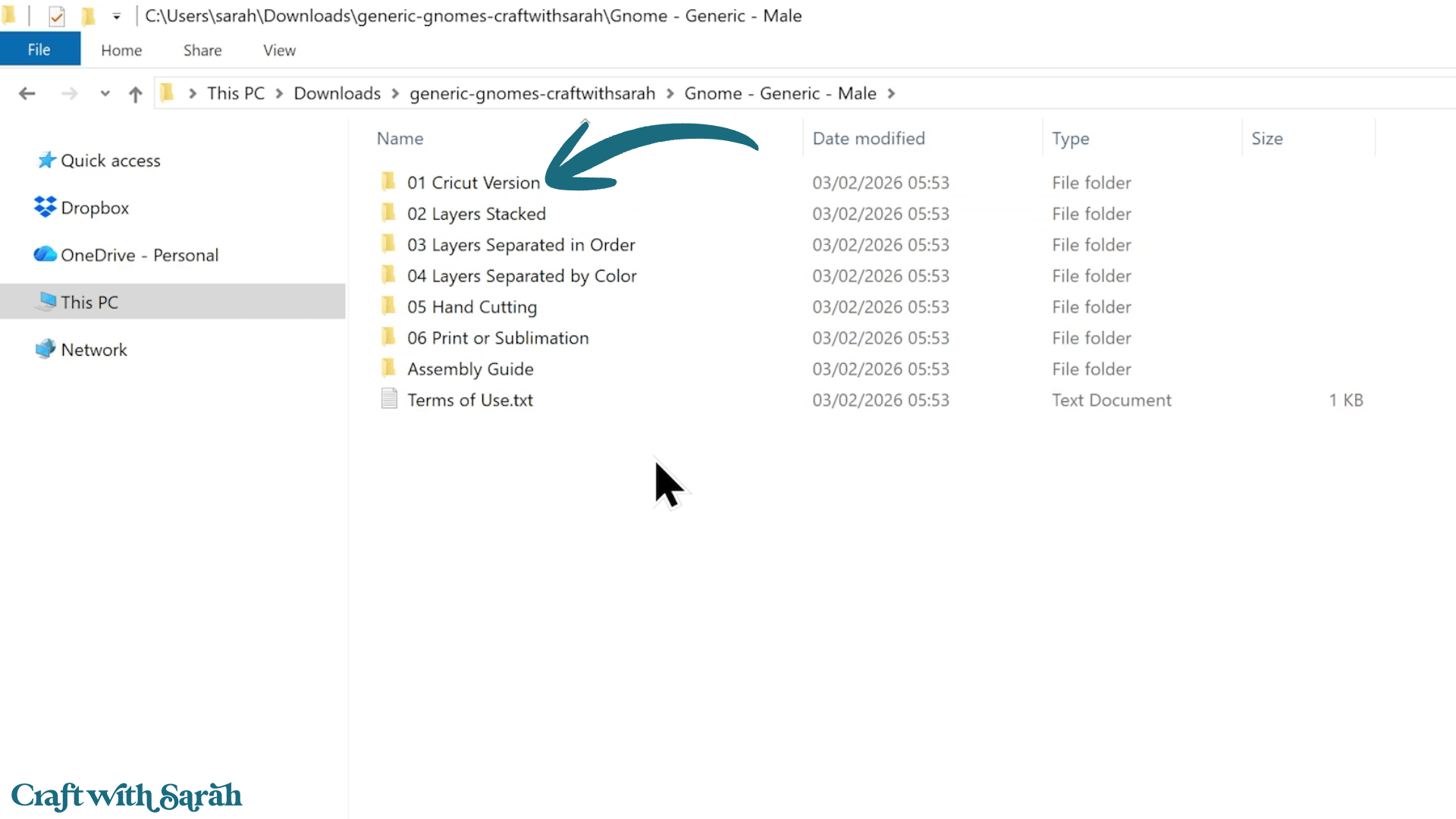Select This PC in navigation pane

(x=89, y=302)
